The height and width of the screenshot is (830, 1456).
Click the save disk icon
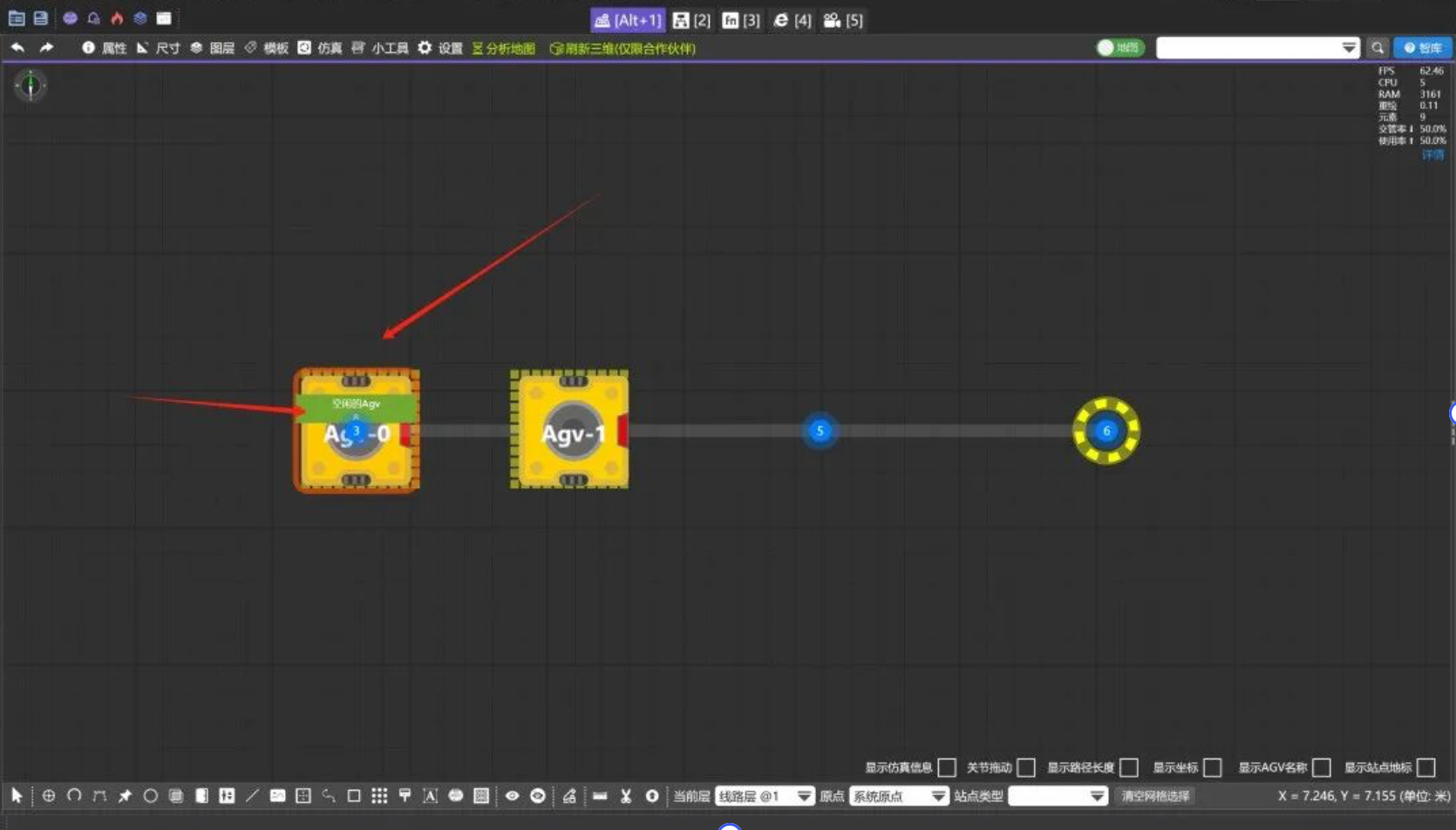pyautogui.click(x=40, y=18)
